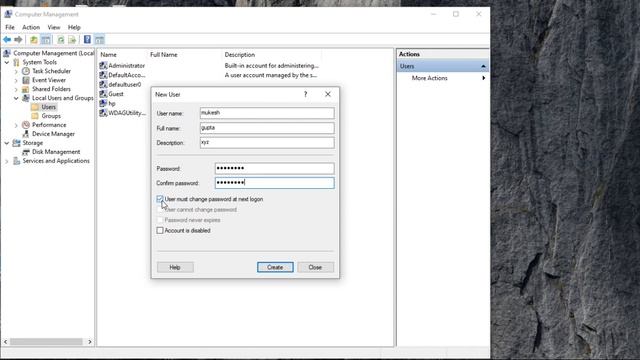This screenshot has height=360, width=640.
Task: Click in the Full name field
Action: point(267,128)
